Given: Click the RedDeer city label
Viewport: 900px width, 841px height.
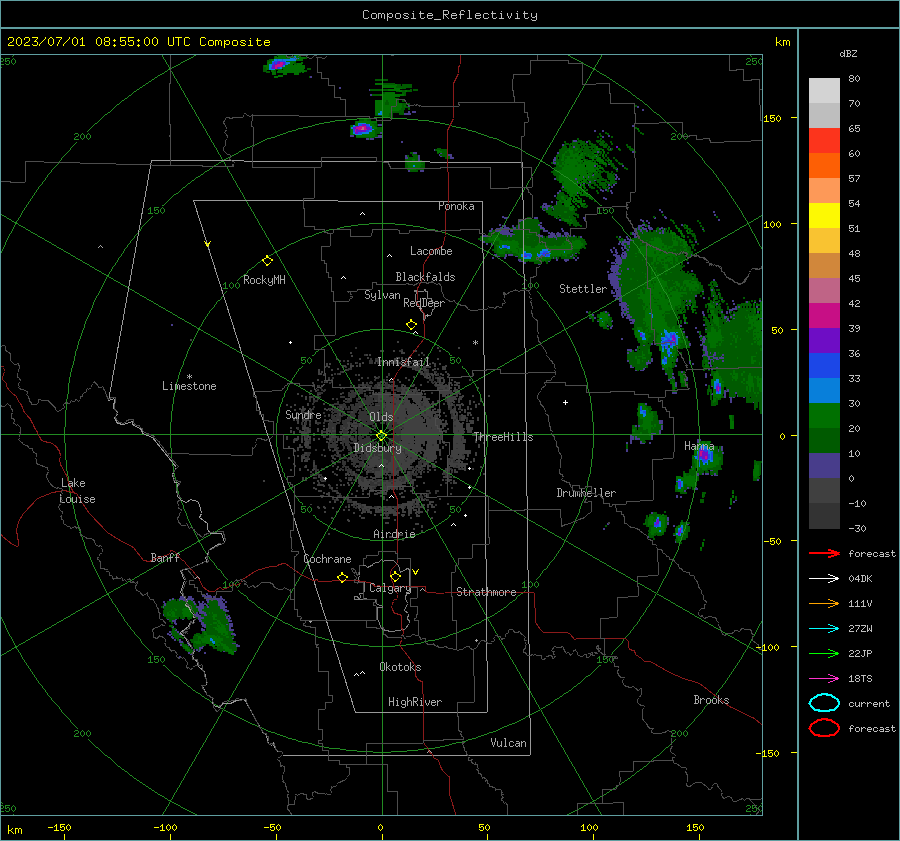Looking at the screenshot, I should click(x=424, y=303).
